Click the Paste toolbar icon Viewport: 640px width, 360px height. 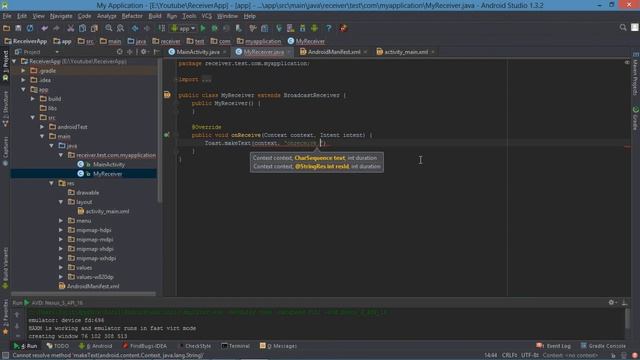click(94, 28)
